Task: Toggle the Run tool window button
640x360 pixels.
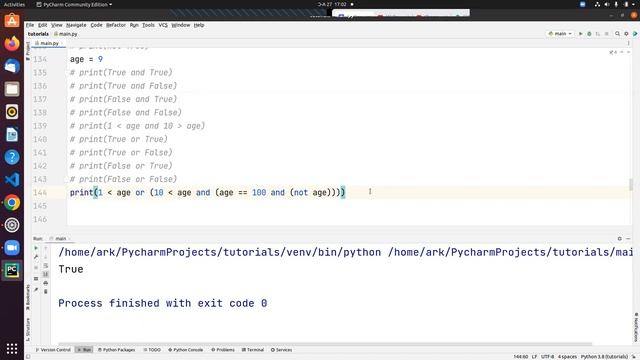Action: (x=84, y=350)
